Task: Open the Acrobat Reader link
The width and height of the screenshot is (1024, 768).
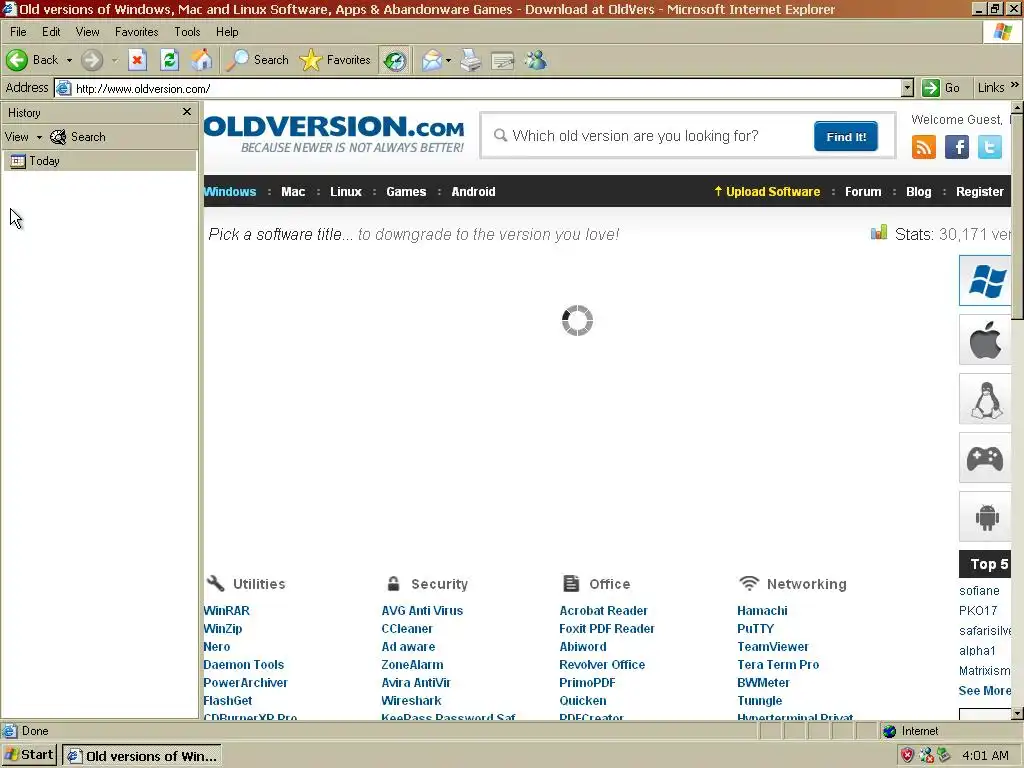Action: pyautogui.click(x=603, y=611)
